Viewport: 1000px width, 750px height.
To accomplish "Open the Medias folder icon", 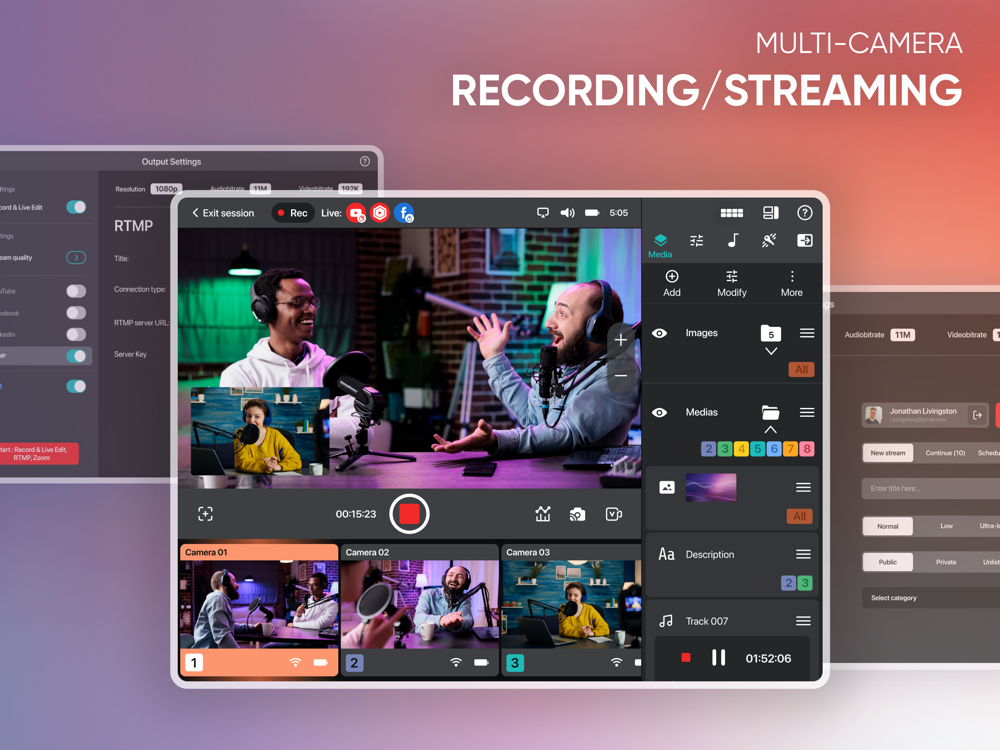I will coord(770,412).
